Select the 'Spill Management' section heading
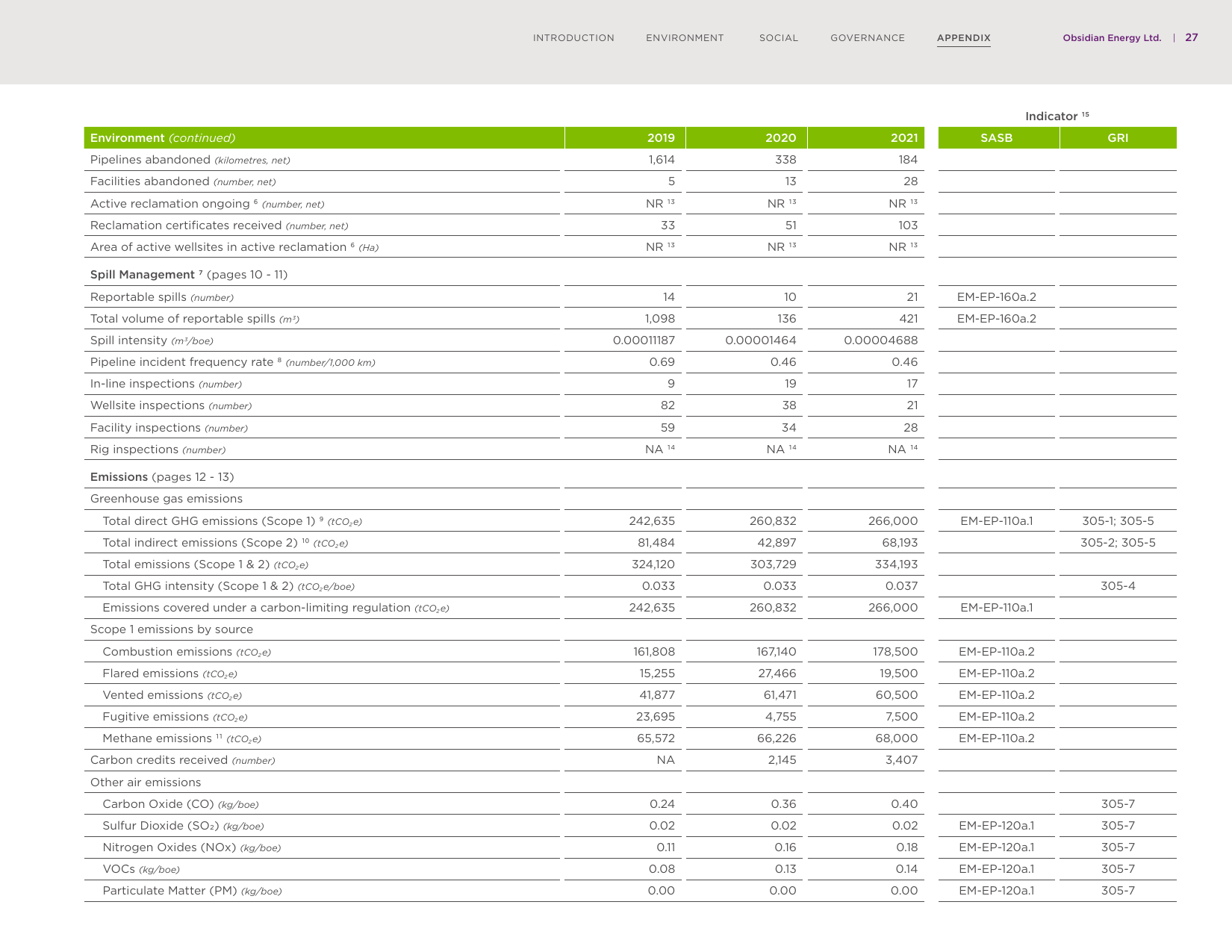 coord(189,275)
